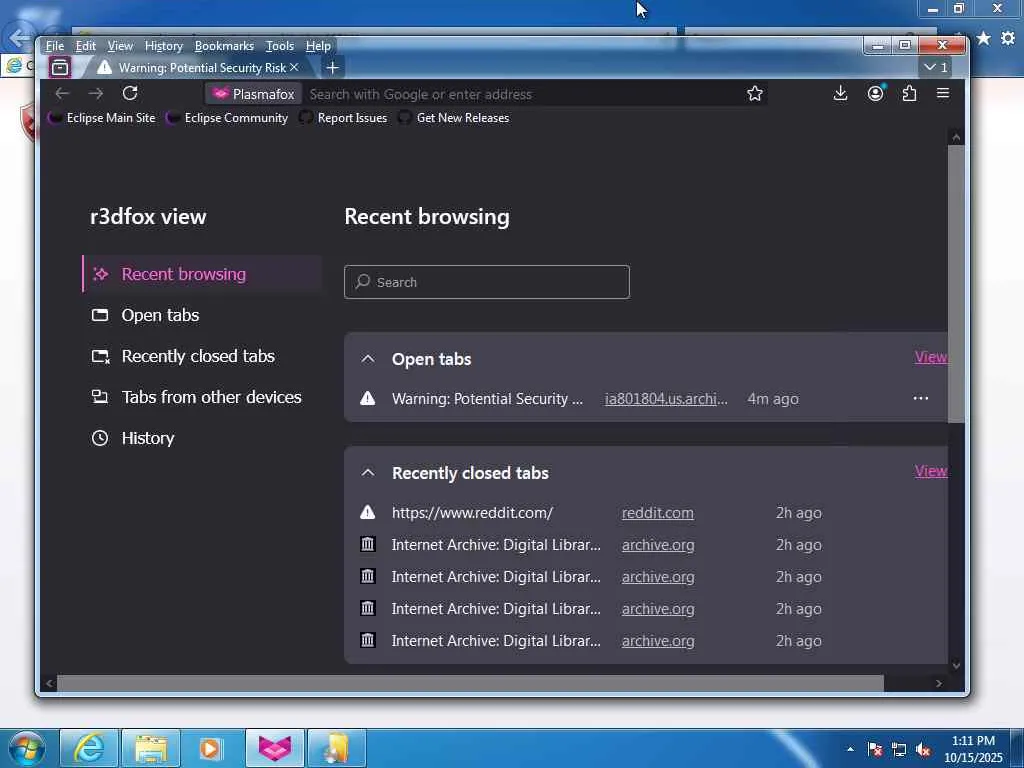The height and width of the screenshot is (768, 1024).
Task: Open the Bookmarks menu
Action: point(224,46)
